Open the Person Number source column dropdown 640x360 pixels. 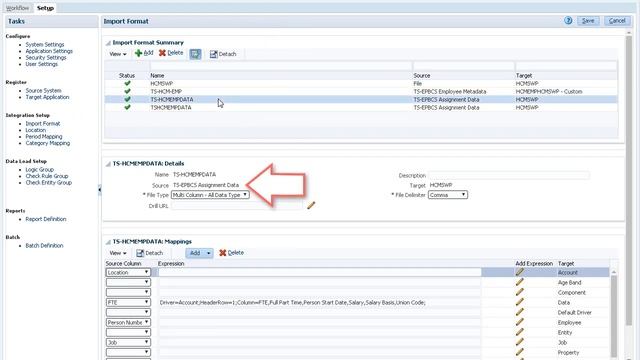[128, 322]
